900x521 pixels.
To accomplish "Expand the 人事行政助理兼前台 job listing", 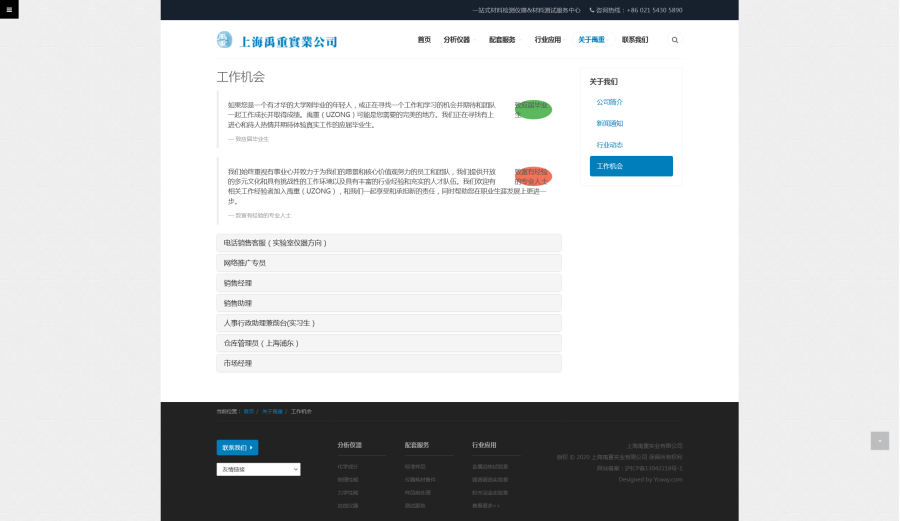I will [388, 323].
